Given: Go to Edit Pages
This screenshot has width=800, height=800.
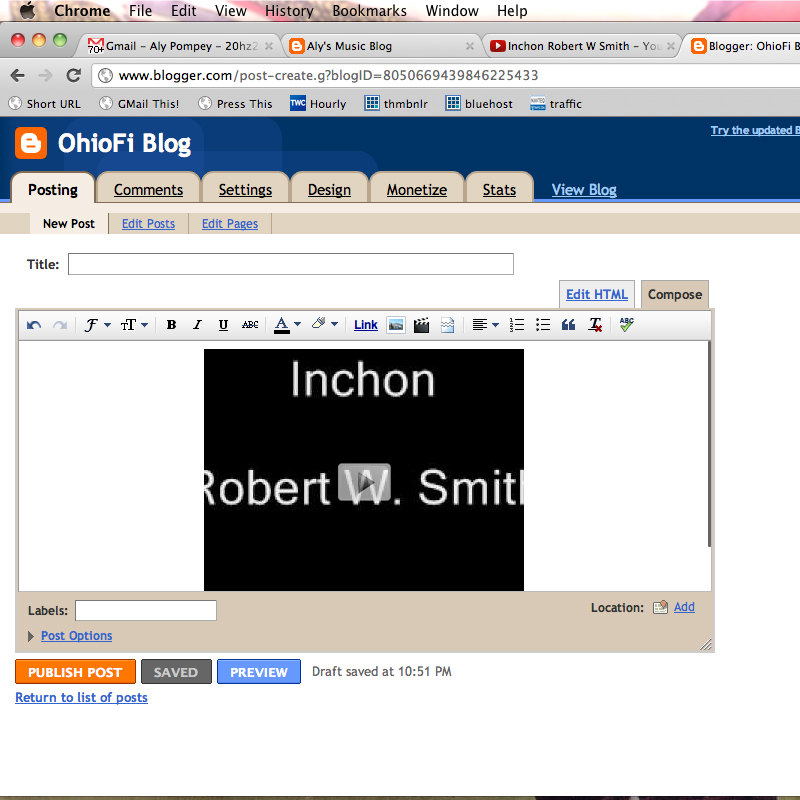Looking at the screenshot, I should [x=230, y=223].
